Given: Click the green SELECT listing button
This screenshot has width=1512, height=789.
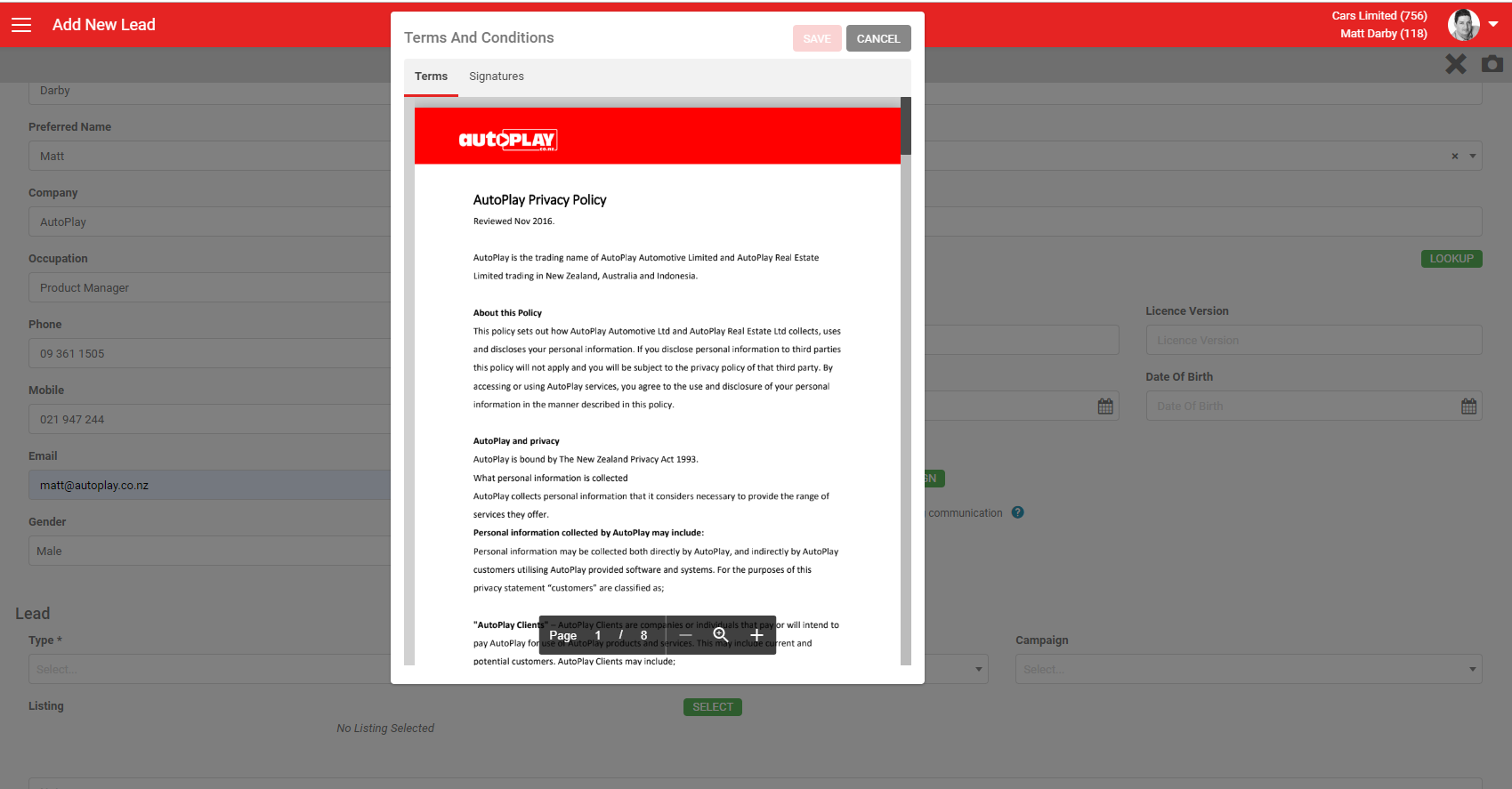Looking at the screenshot, I should (x=713, y=707).
